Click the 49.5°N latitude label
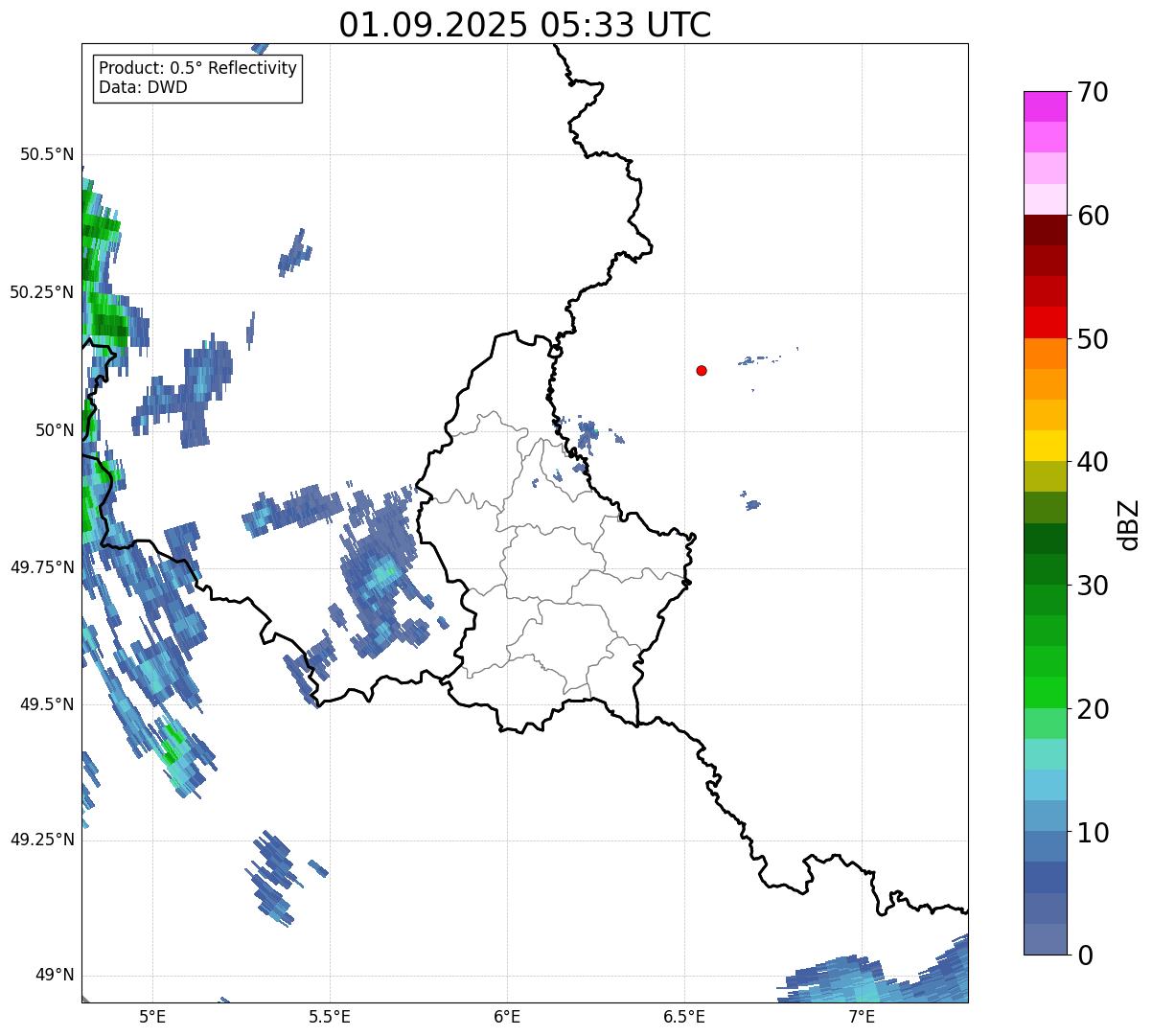 pos(47,704)
